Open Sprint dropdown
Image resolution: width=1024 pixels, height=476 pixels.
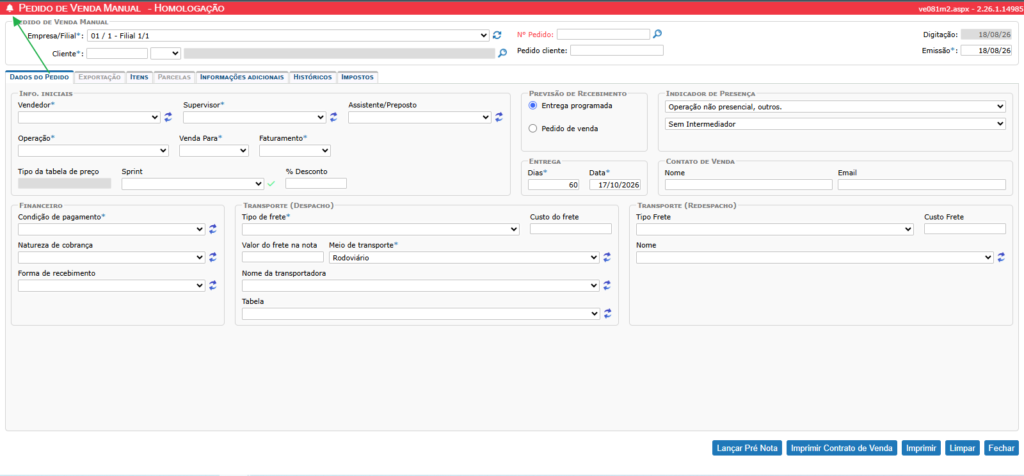point(193,184)
